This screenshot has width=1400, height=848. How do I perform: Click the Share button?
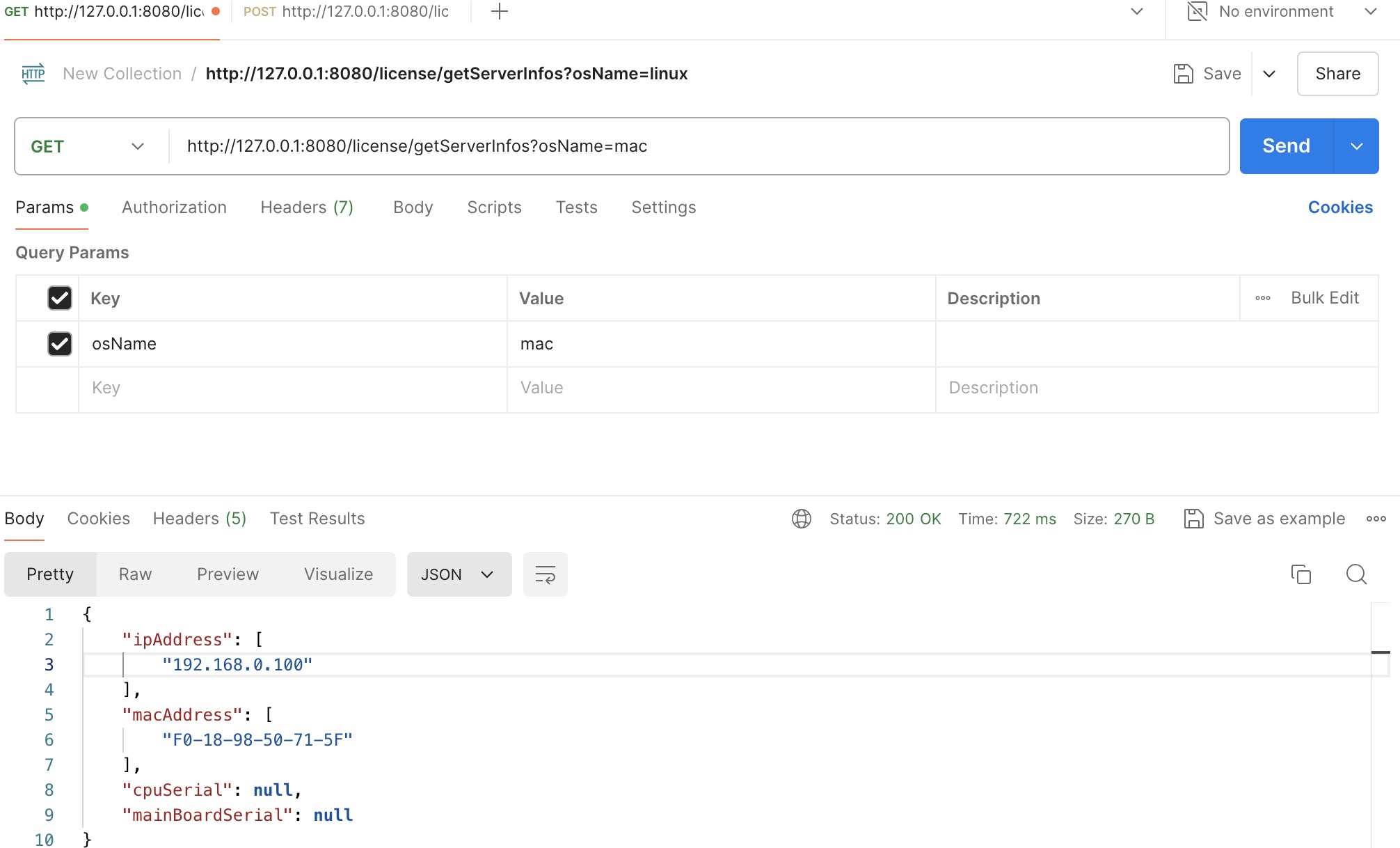(x=1337, y=74)
